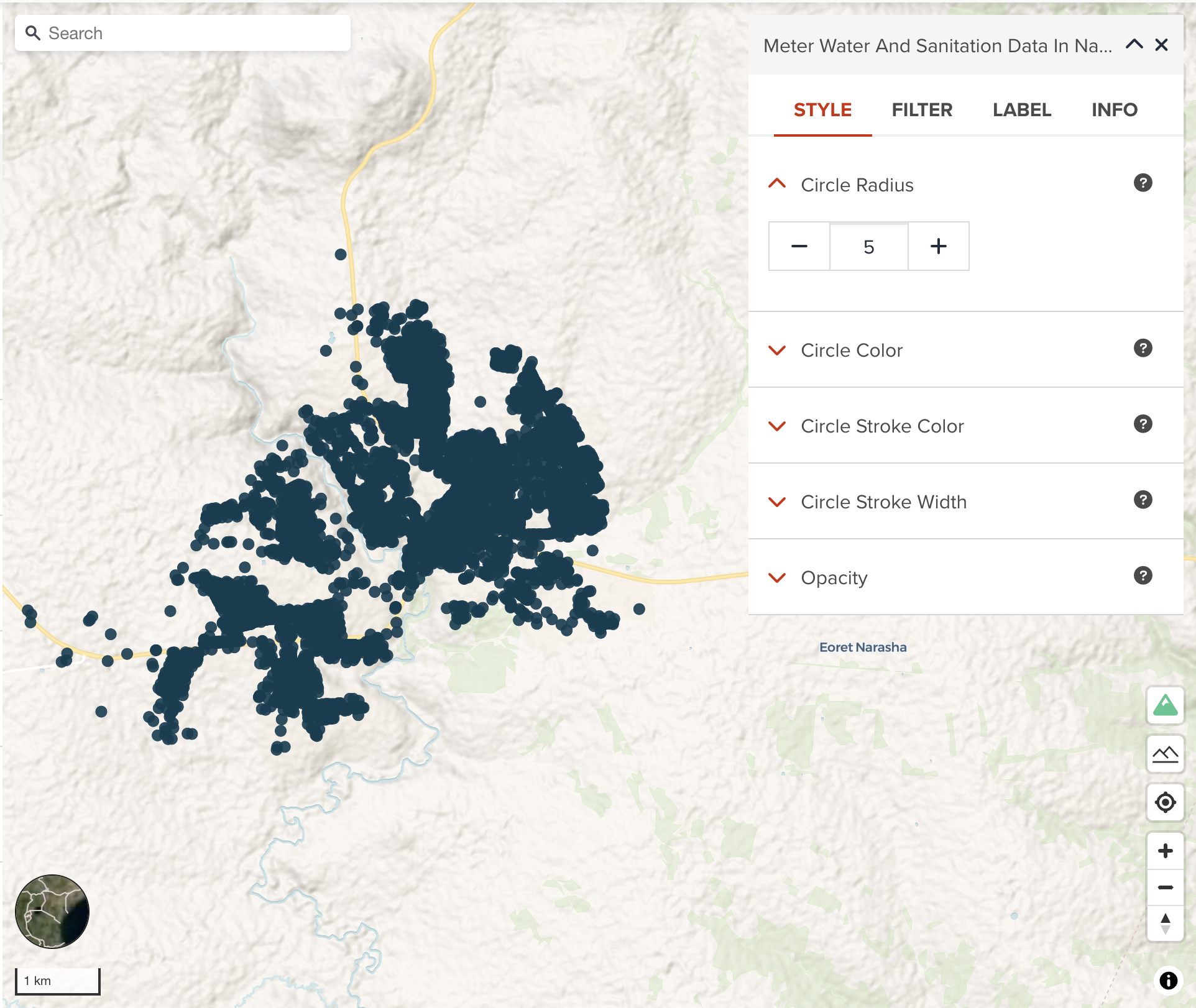The height and width of the screenshot is (1008, 1196).
Task: Collapse the Circle Radius section
Action: pos(777,184)
